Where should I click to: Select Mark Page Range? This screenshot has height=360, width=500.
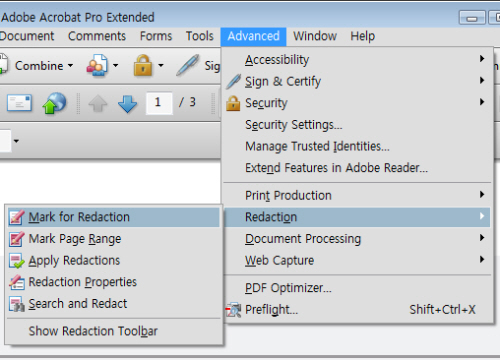tap(113, 239)
